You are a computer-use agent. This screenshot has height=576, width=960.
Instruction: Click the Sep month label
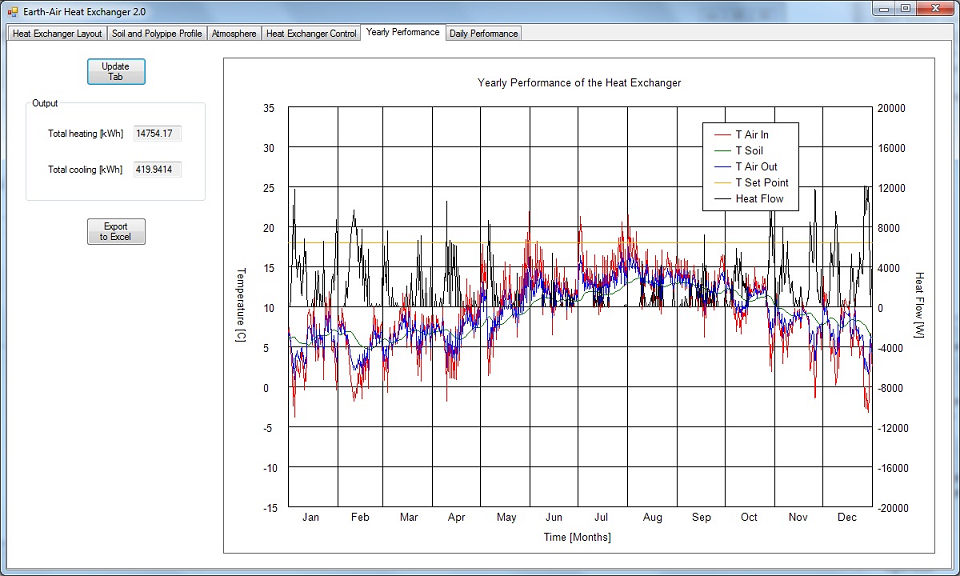pyautogui.click(x=702, y=517)
